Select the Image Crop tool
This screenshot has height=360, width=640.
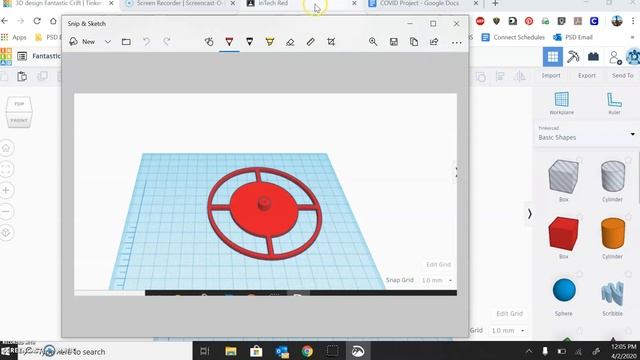[331, 42]
